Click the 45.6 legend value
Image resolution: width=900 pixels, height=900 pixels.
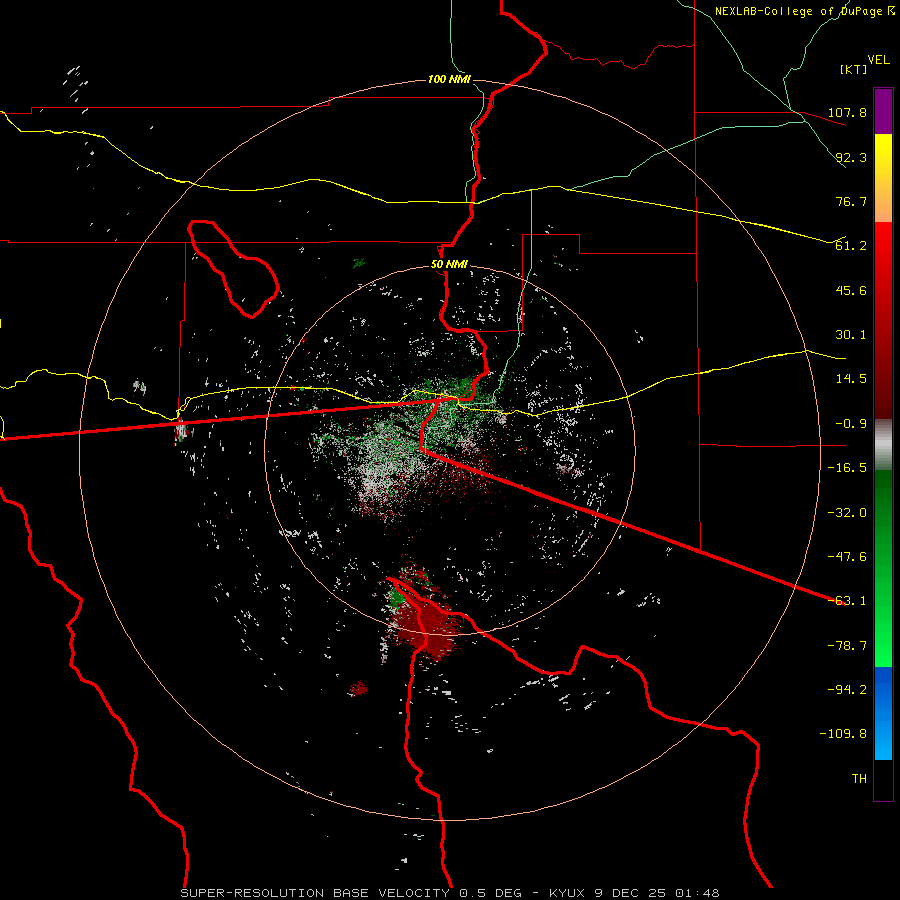851,290
